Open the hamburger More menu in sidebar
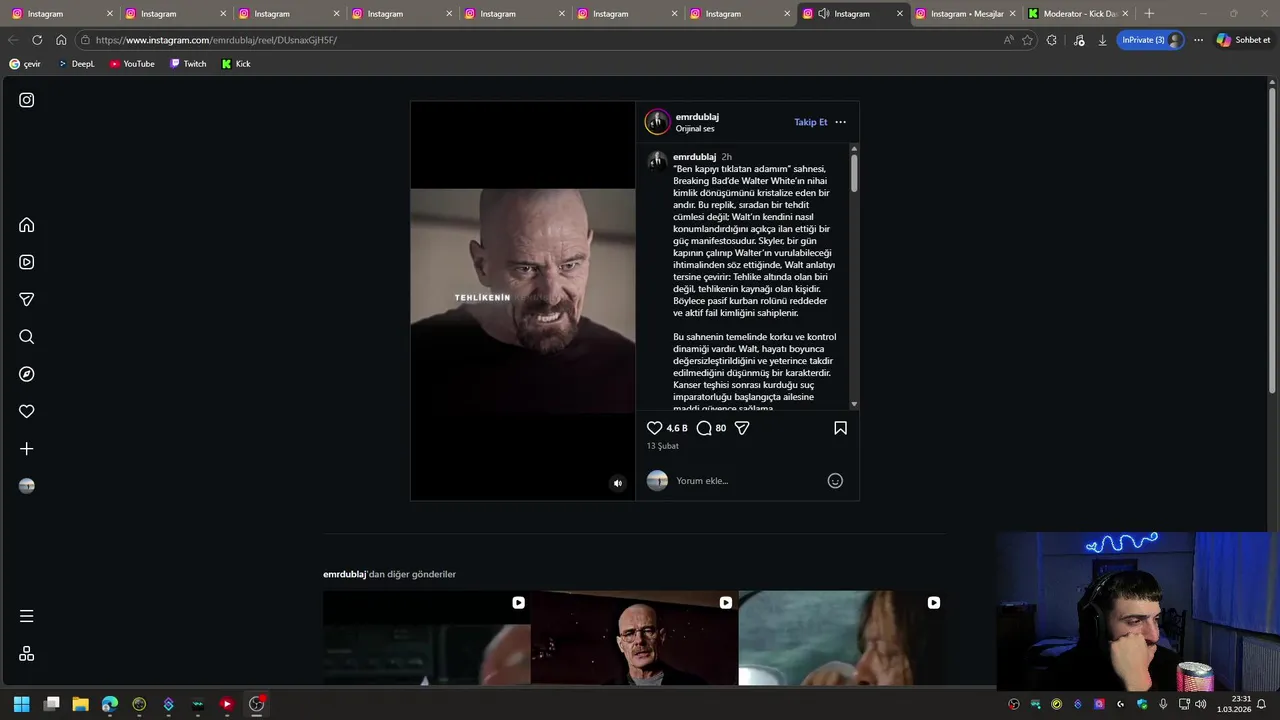The width and height of the screenshot is (1280, 720). click(27, 616)
